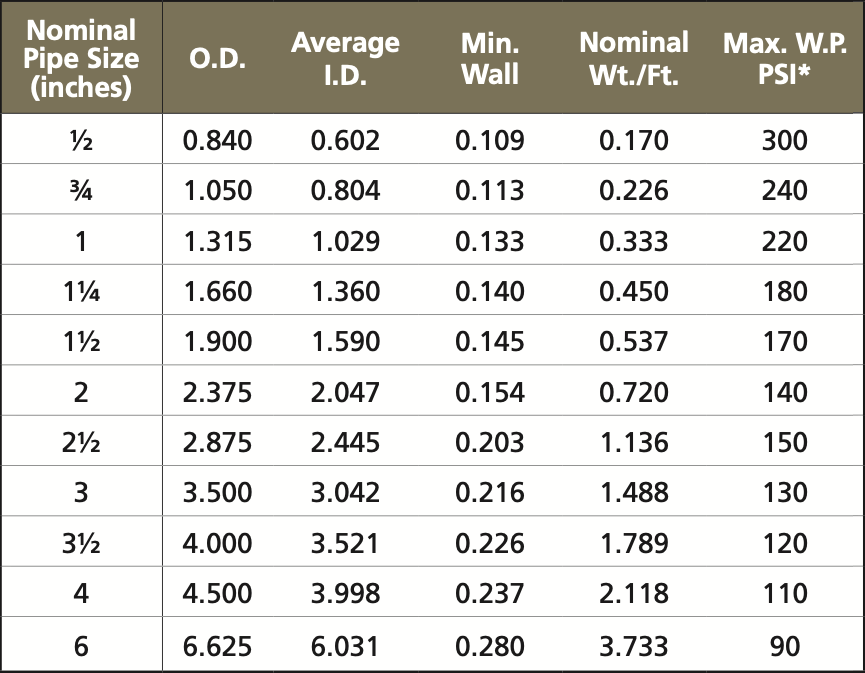Select the max pressure value 300

(785, 140)
